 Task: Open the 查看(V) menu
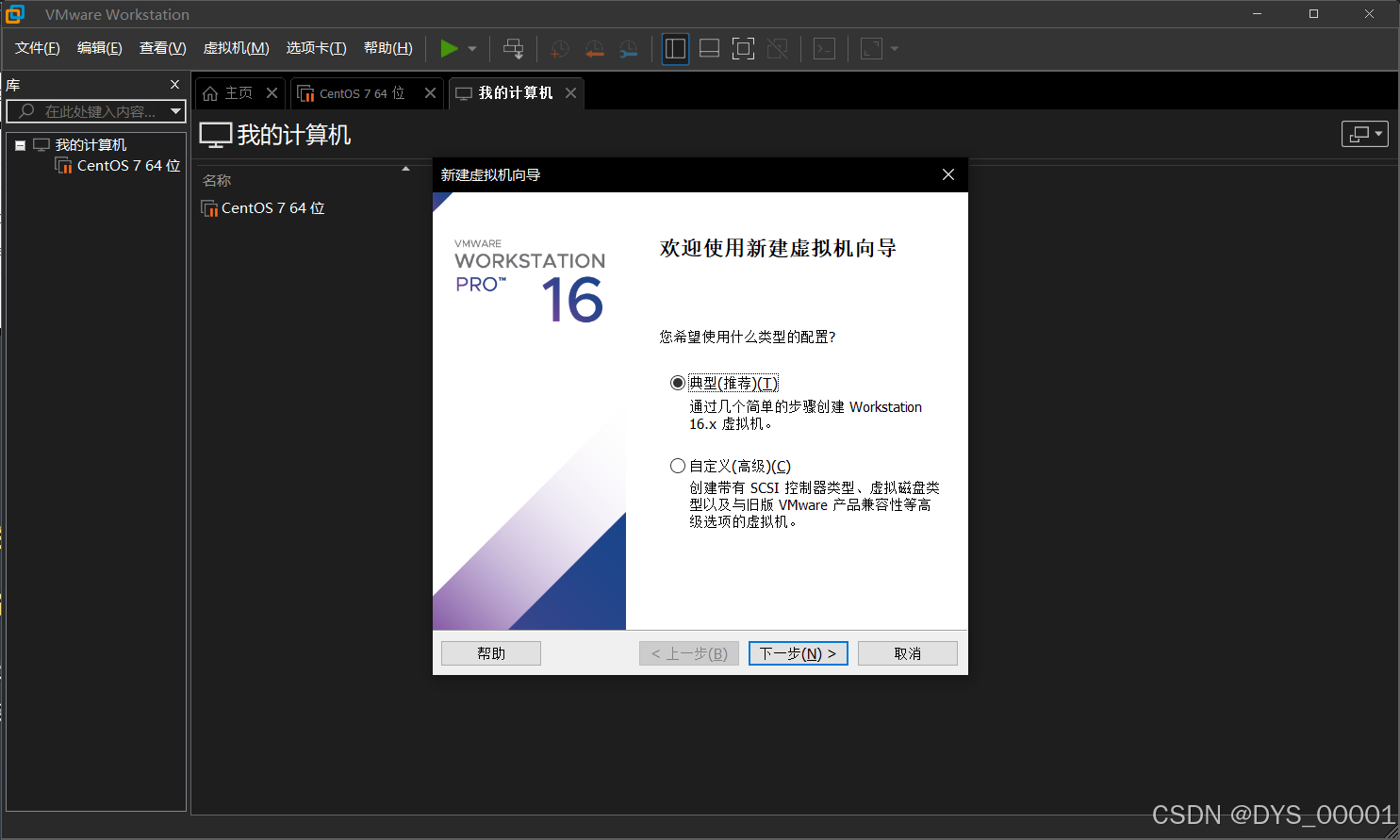click(163, 48)
